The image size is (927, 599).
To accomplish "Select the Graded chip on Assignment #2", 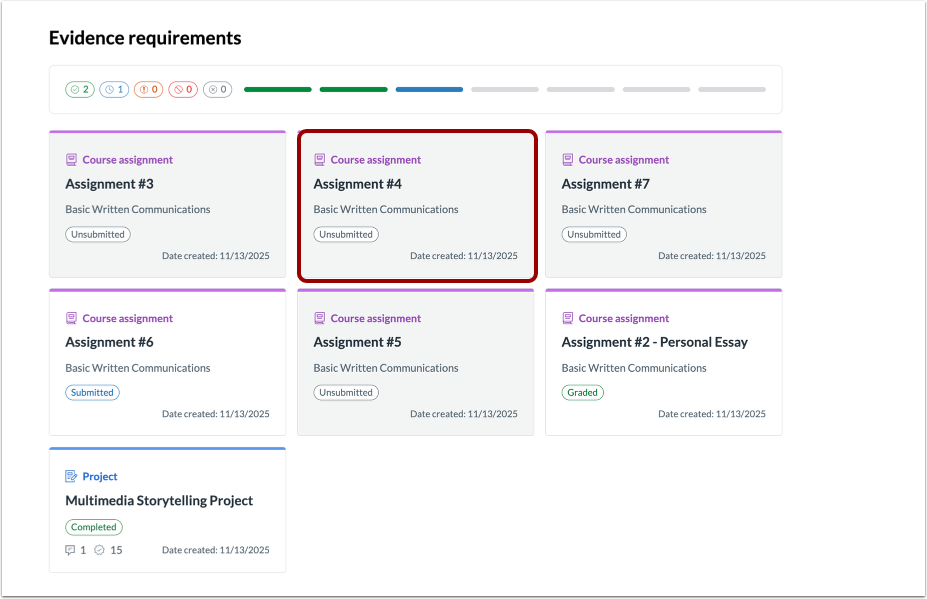I will tap(582, 392).
